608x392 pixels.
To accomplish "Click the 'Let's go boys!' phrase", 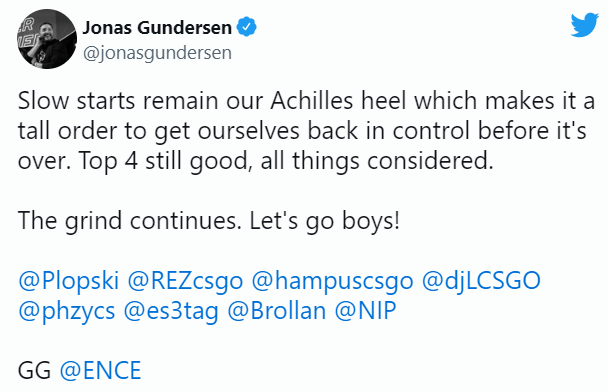I will tap(325, 221).
